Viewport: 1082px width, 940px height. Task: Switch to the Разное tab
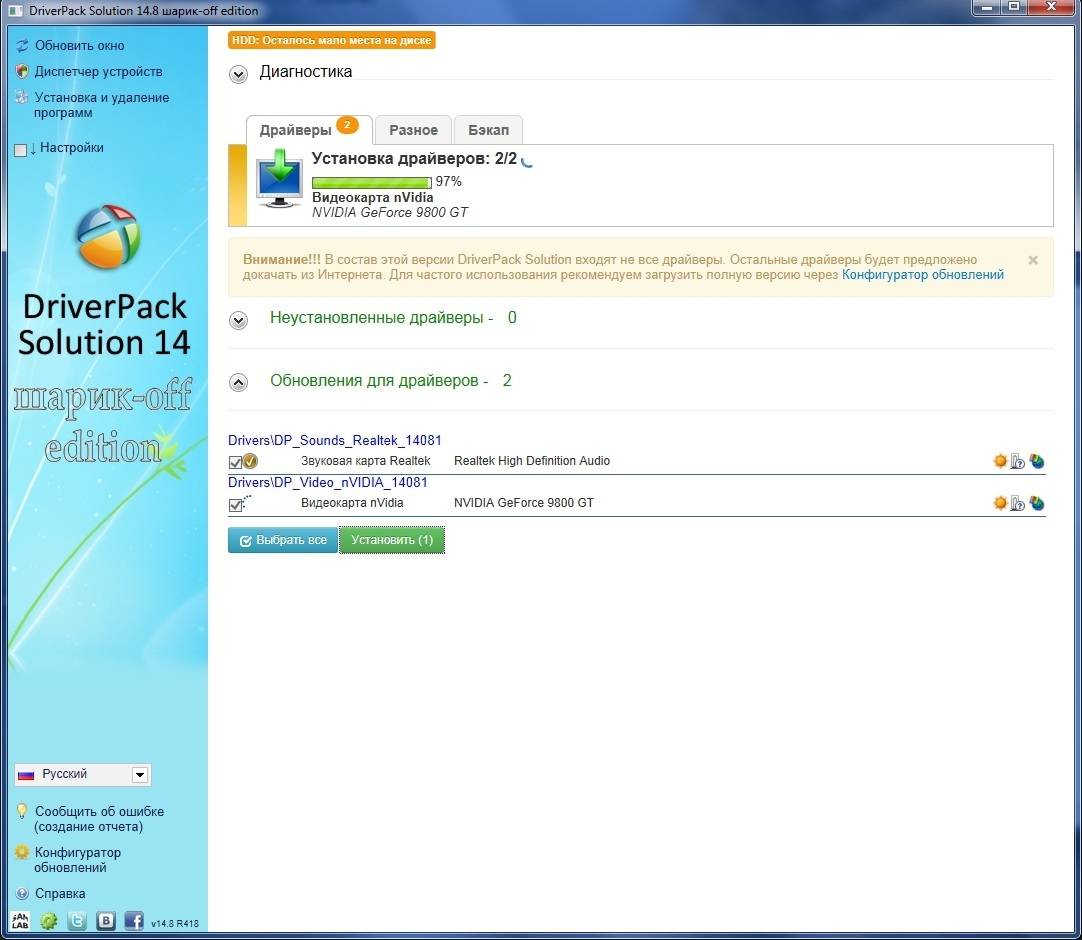point(413,130)
